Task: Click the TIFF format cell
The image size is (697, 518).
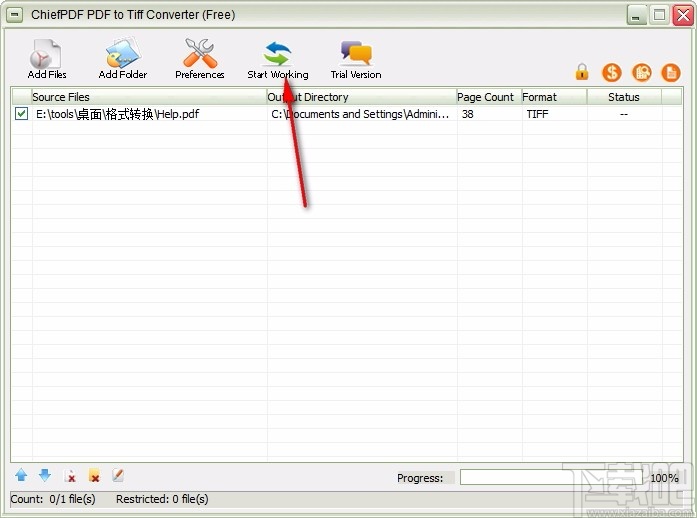Action: [x=537, y=114]
